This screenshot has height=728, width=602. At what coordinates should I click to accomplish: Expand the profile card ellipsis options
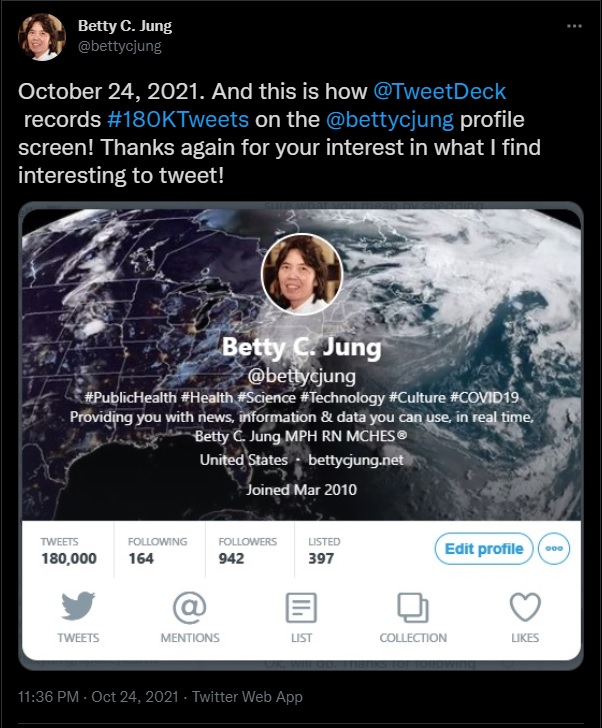pyautogui.click(x=554, y=548)
